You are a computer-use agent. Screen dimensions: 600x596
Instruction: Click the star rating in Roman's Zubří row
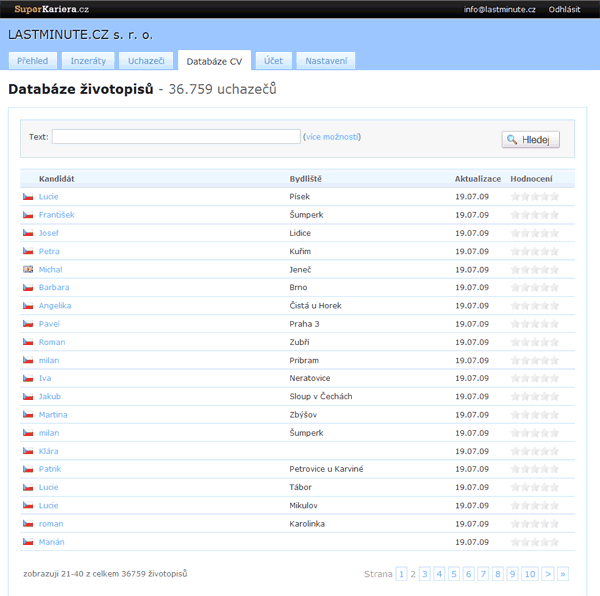click(535, 342)
